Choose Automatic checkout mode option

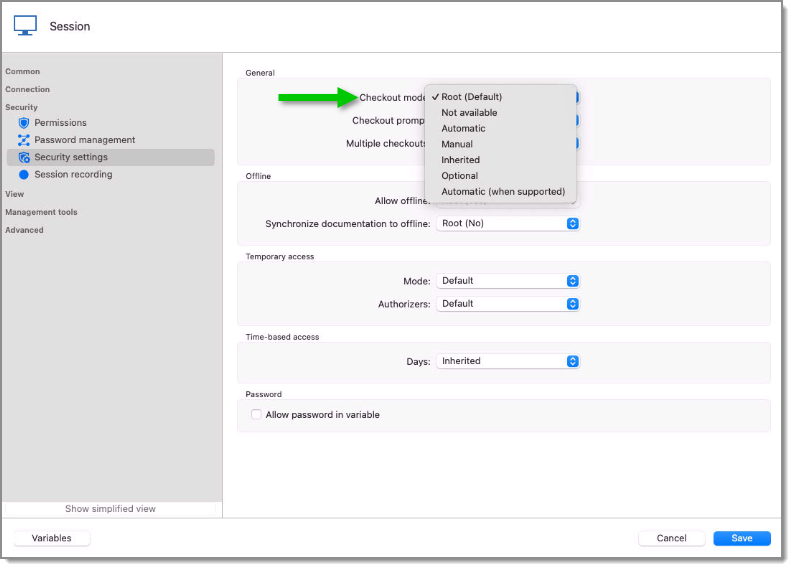coord(500,128)
